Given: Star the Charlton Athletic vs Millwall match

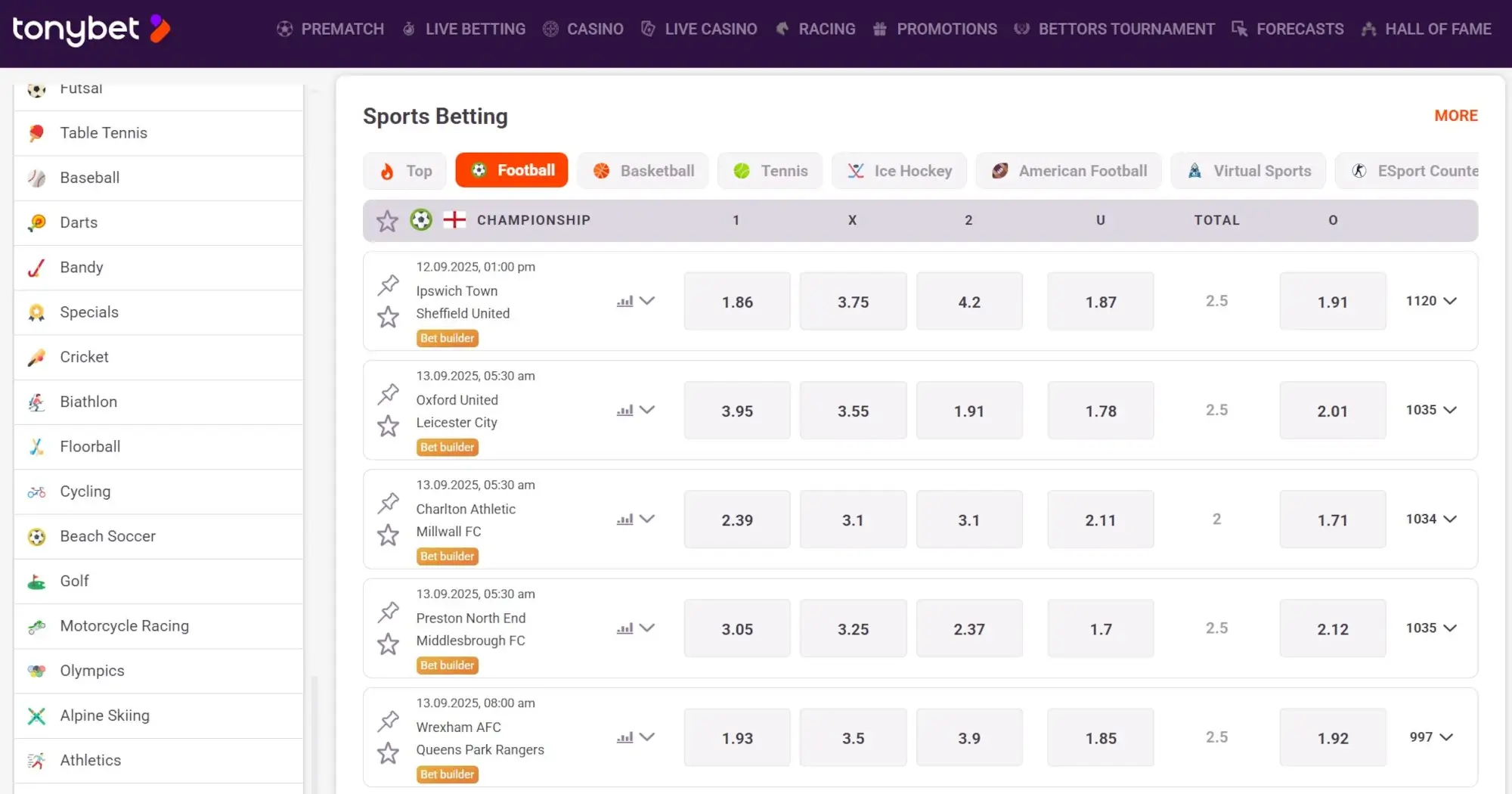Looking at the screenshot, I should coord(388,535).
